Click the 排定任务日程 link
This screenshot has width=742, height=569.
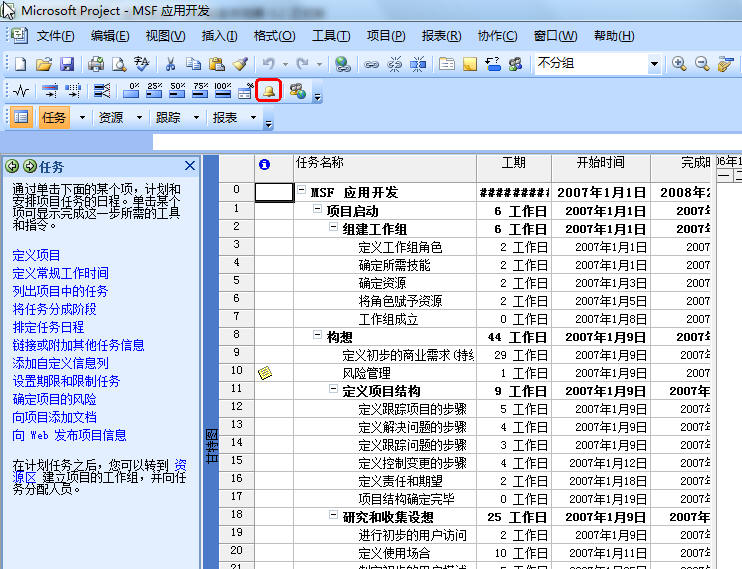point(48,327)
